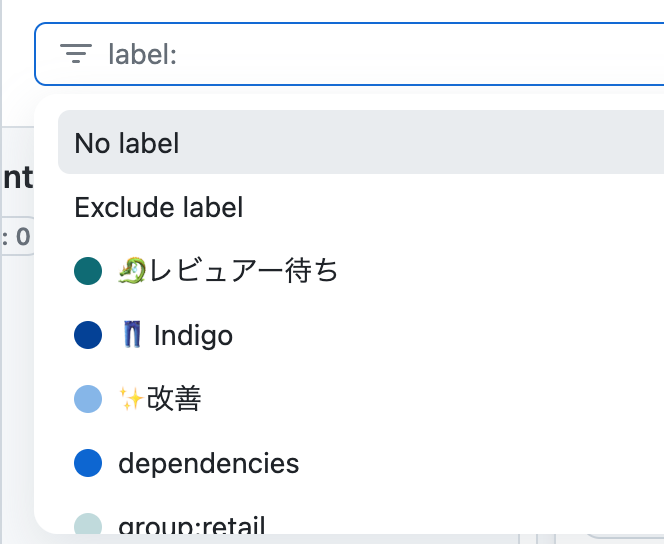The width and height of the screenshot is (664, 544).
Task: Click the jeans emoji icon beside Indigo
Action: (132, 335)
